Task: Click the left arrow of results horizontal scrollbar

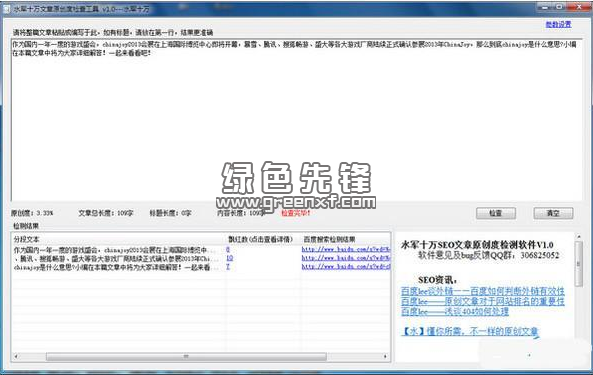Action: 16,356
